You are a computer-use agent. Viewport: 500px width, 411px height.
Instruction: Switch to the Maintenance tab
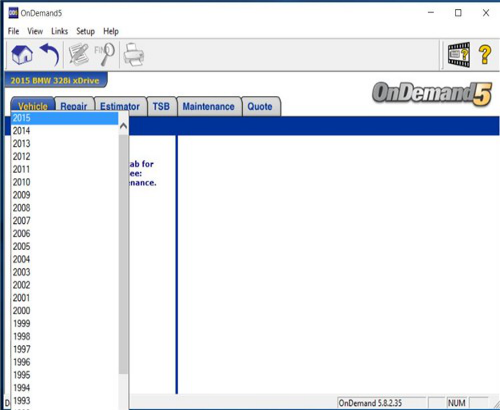(x=208, y=106)
